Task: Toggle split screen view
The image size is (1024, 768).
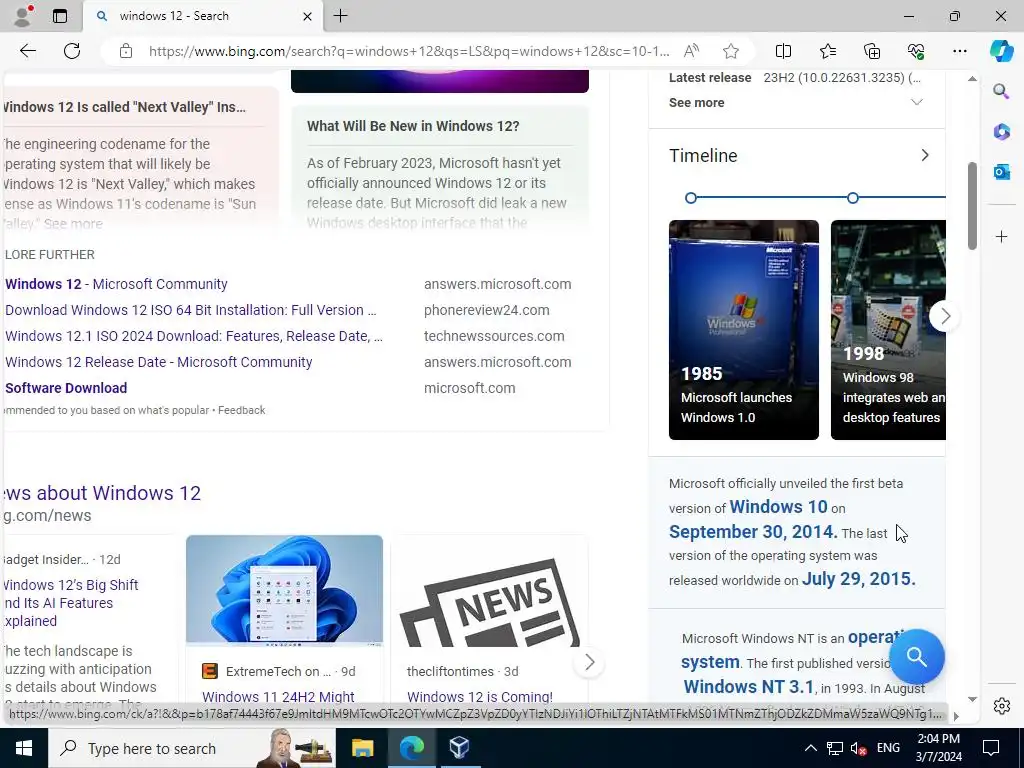Action: (783, 51)
